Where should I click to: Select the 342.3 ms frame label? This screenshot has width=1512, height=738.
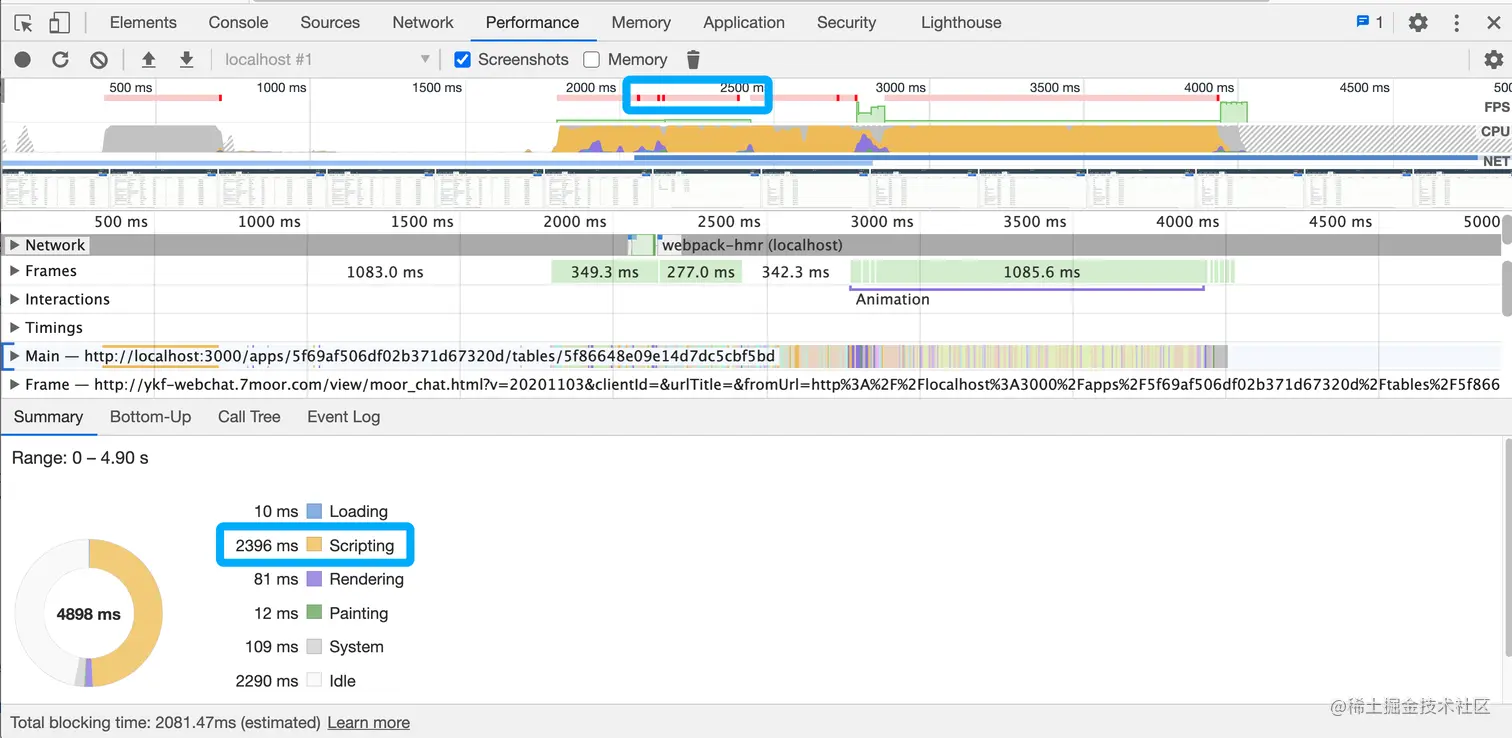point(795,272)
